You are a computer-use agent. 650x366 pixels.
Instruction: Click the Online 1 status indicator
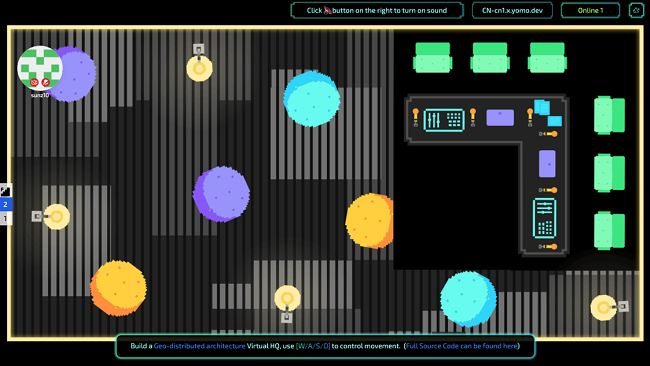[590, 10]
